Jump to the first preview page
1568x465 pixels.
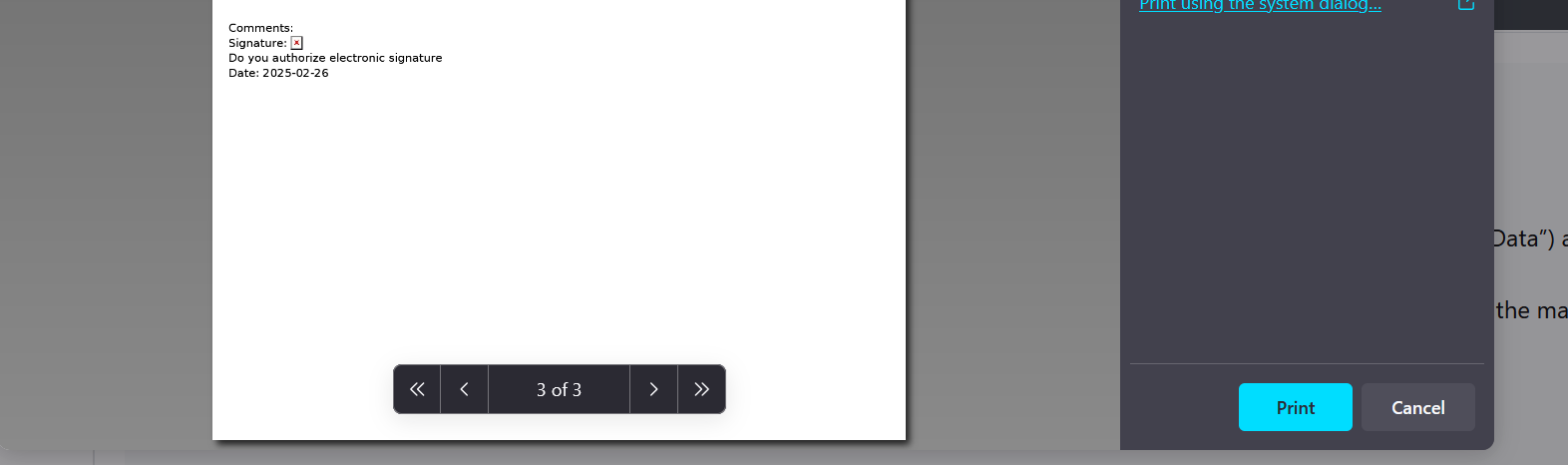coord(417,389)
